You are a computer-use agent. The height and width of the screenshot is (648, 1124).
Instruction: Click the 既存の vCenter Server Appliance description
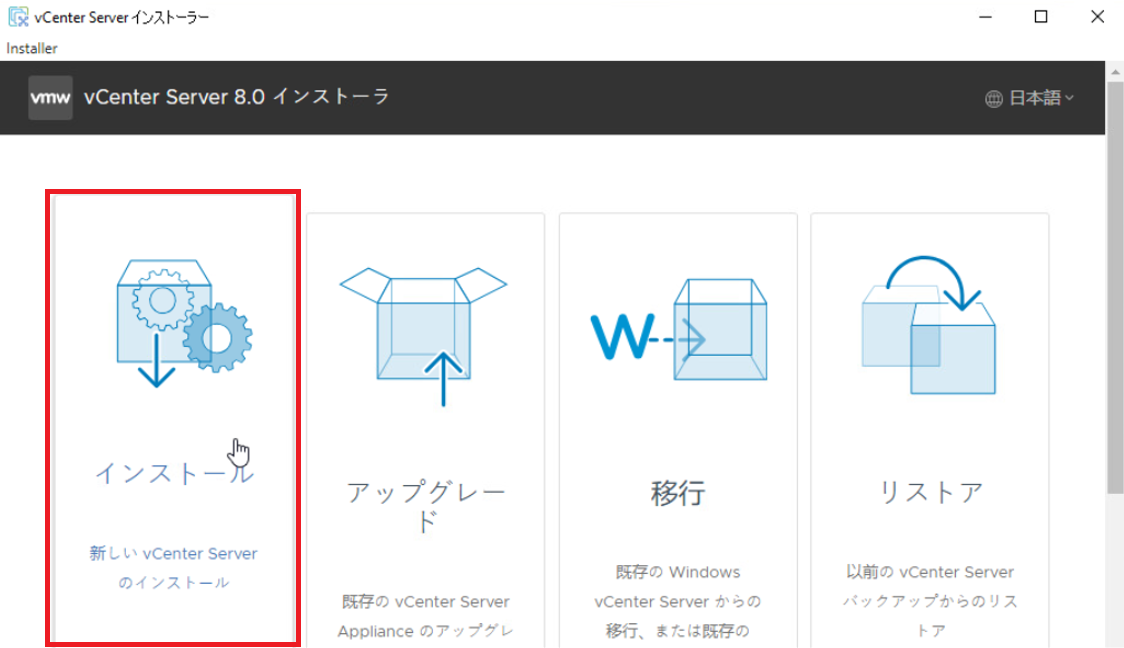(426, 616)
